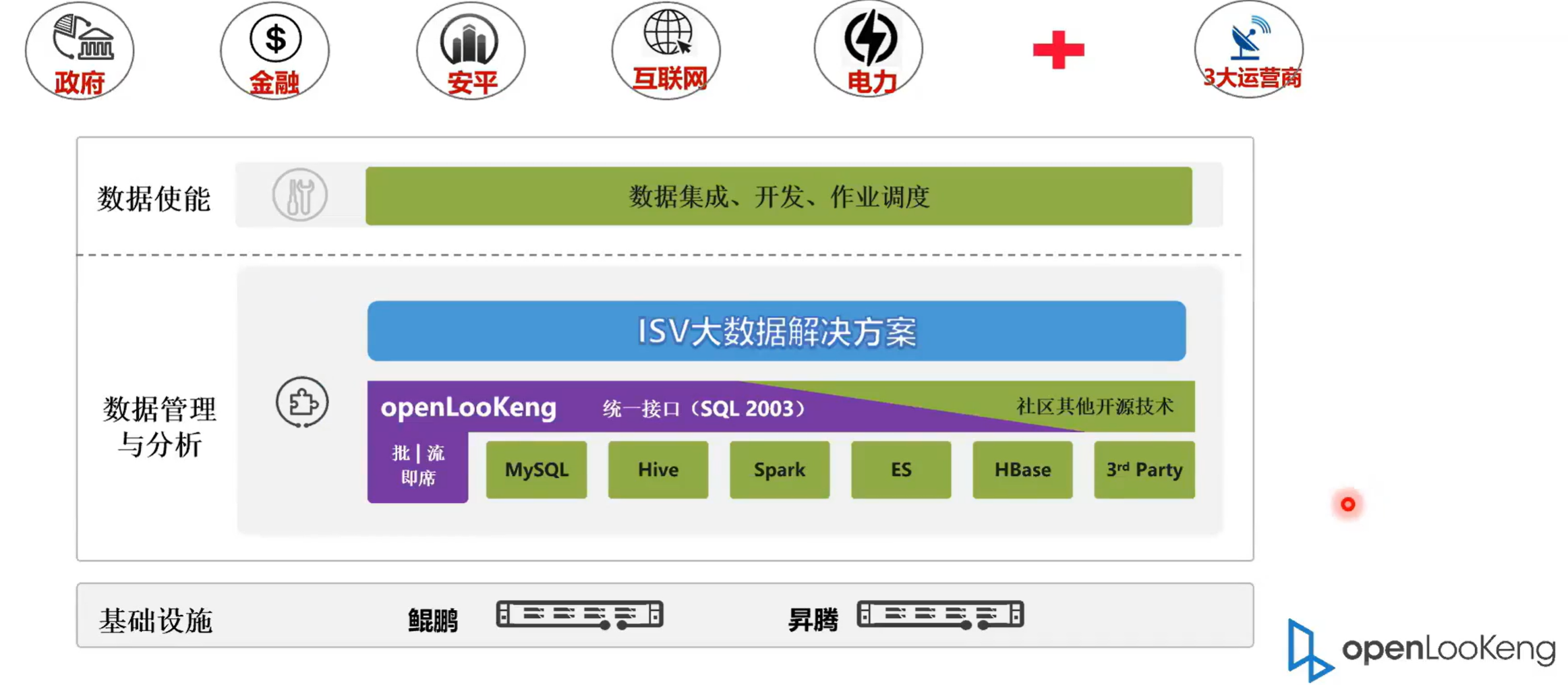Image resolution: width=1568 pixels, height=685 pixels.
Task: Click the openLooKeng logo in the corner
Action: tap(1421, 649)
